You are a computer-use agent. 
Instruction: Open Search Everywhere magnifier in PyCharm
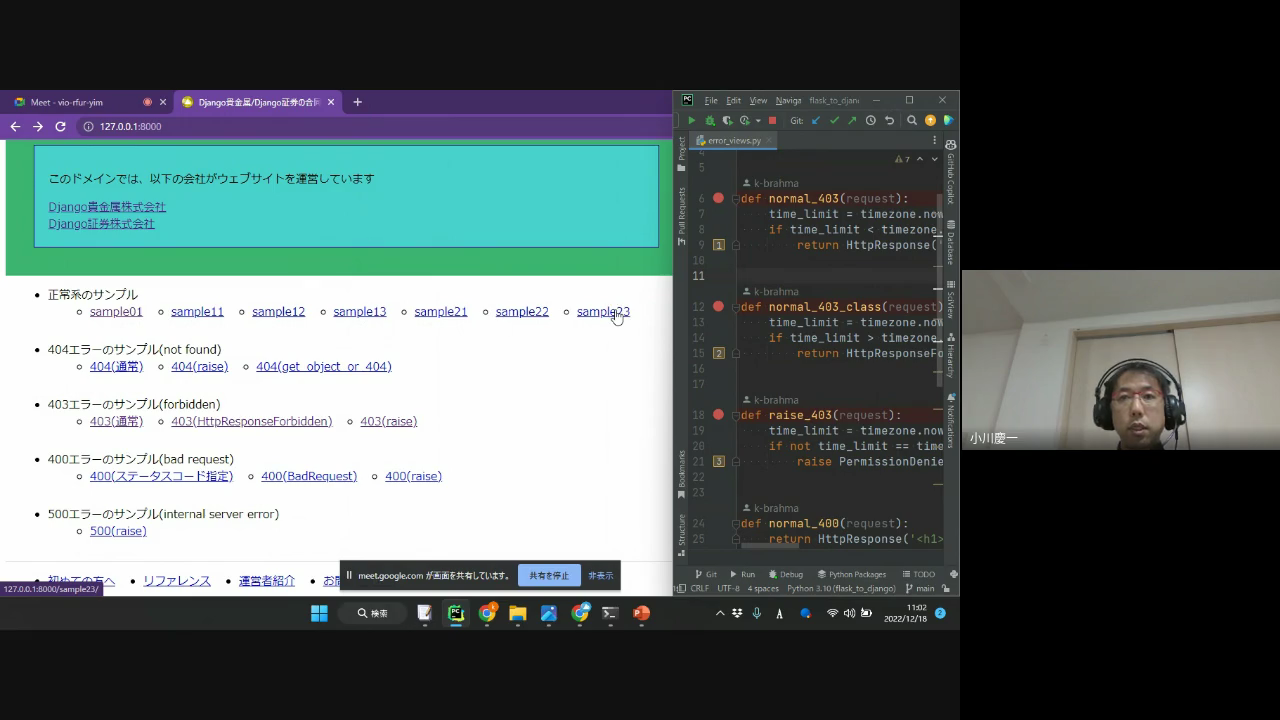click(x=912, y=121)
